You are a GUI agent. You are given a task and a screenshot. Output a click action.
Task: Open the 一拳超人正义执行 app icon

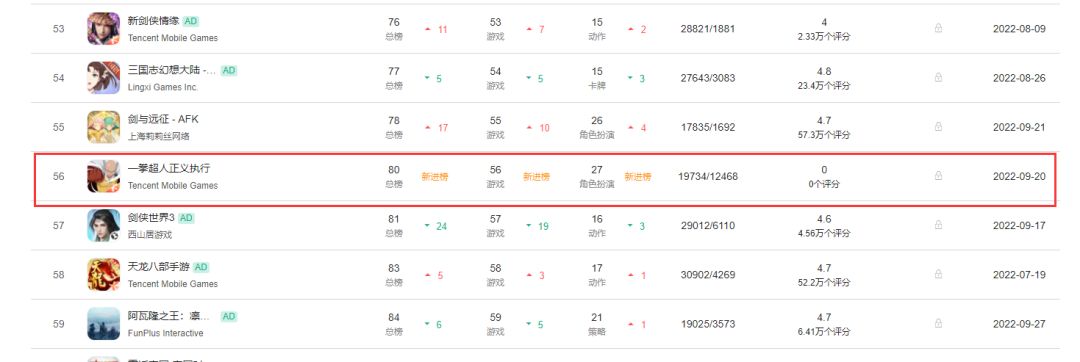tap(103, 176)
